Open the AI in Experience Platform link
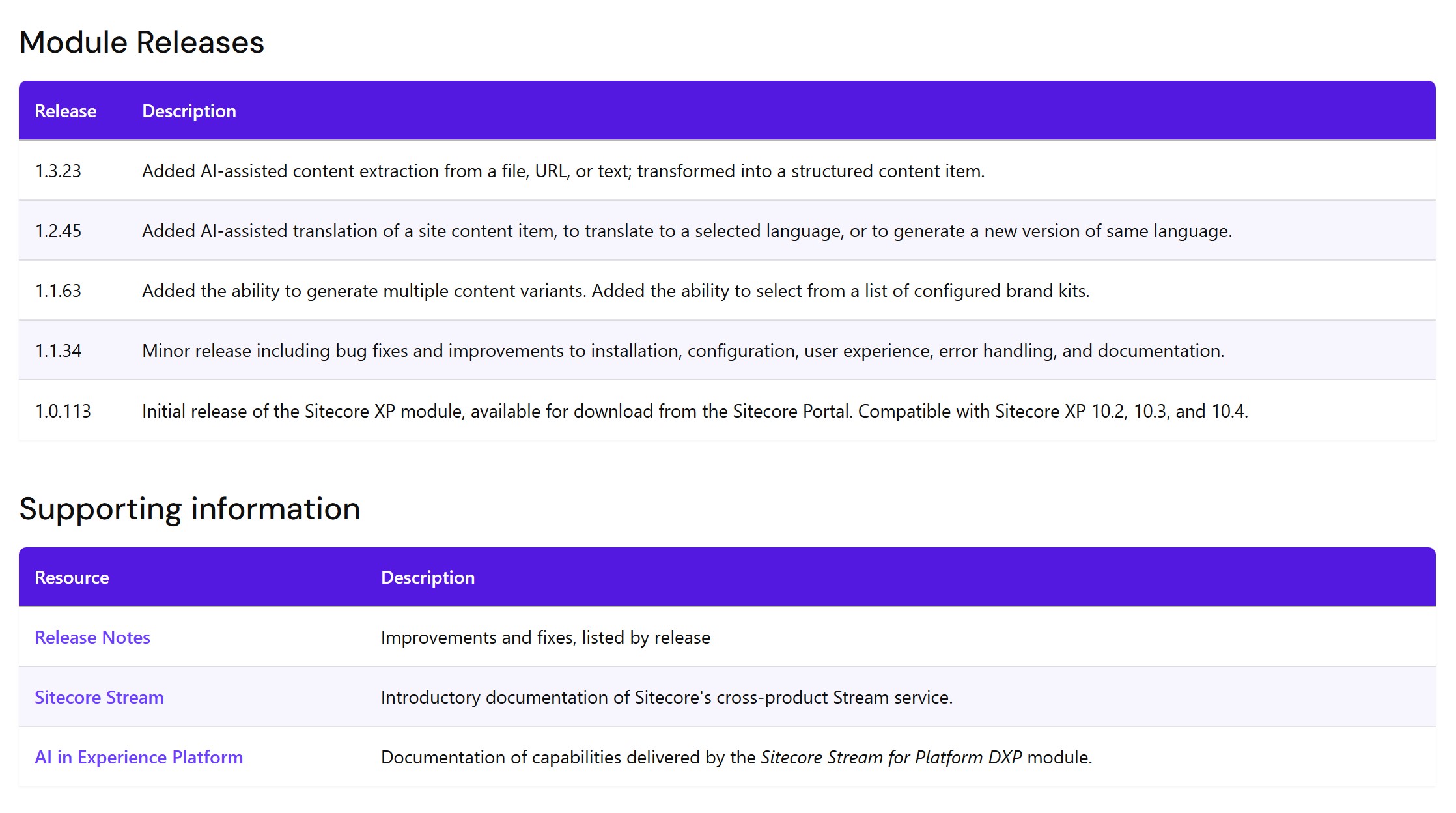 [x=139, y=757]
